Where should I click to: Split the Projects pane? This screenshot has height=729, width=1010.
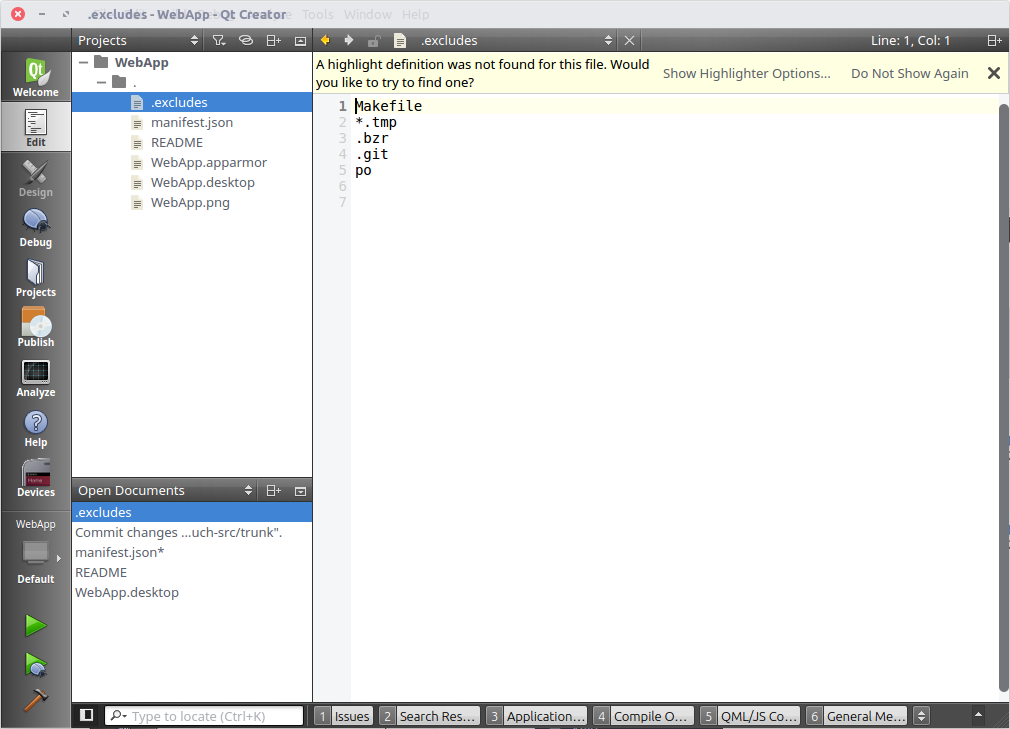pos(273,40)
